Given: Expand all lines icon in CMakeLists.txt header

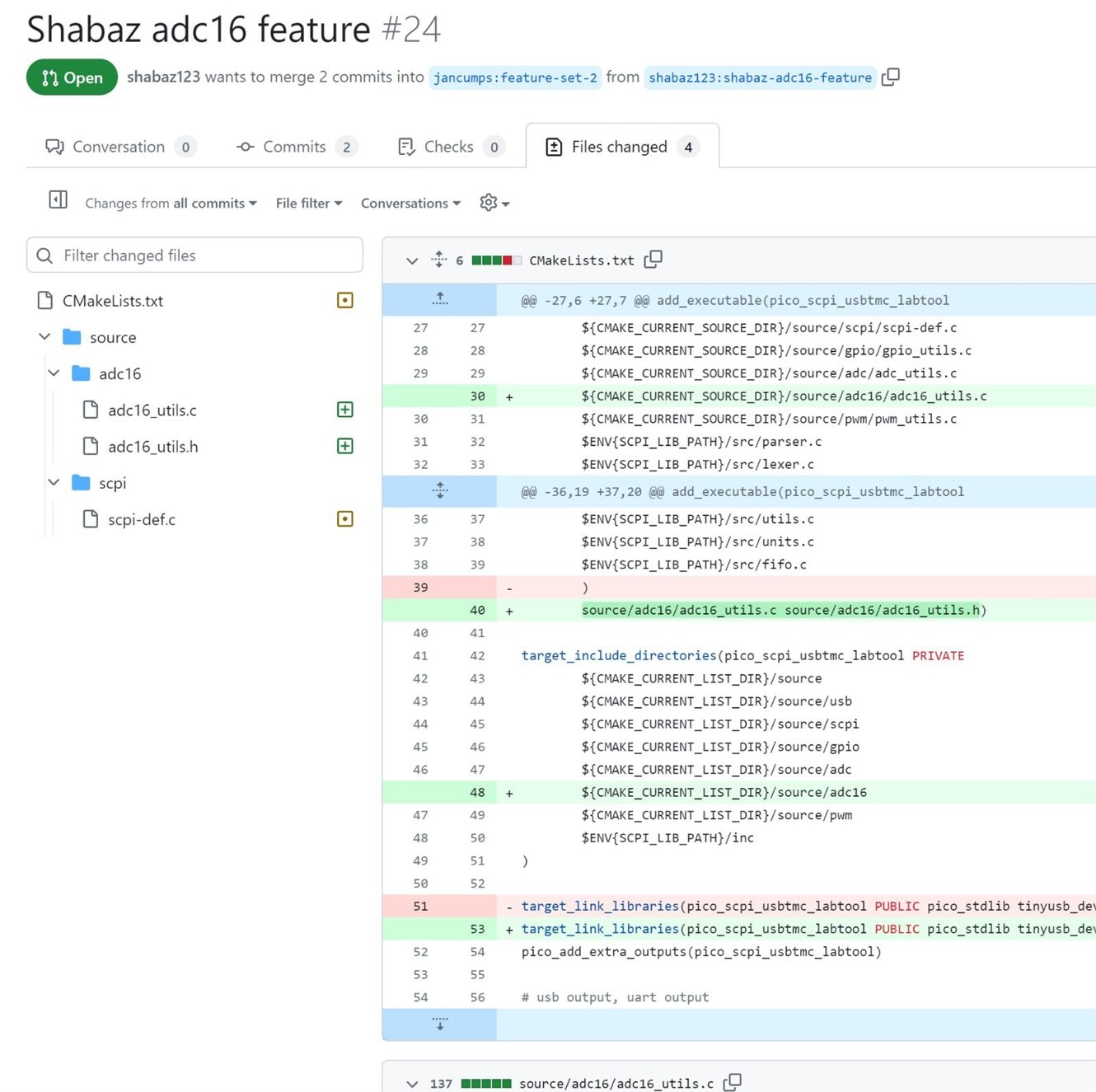Looking at the screenshot, I should (439, 260).
